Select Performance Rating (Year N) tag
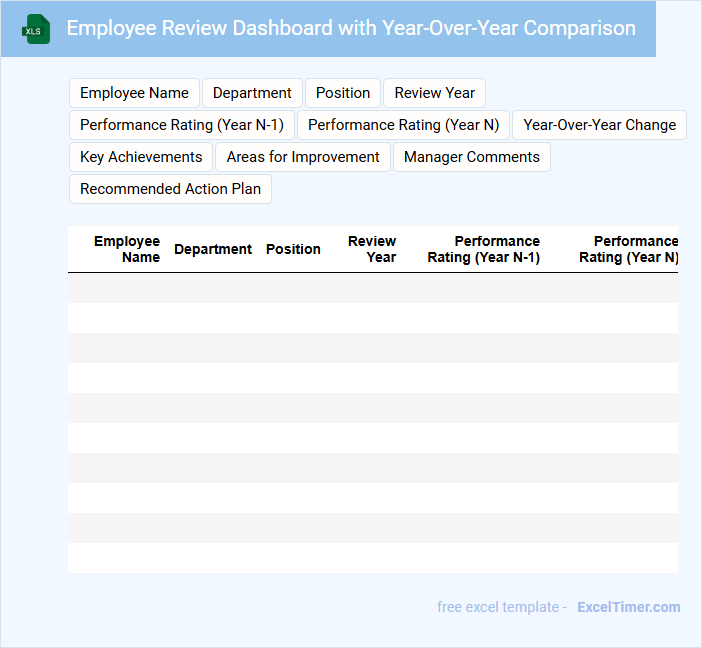Screen dimensions: 702x648 pos(403,125)
